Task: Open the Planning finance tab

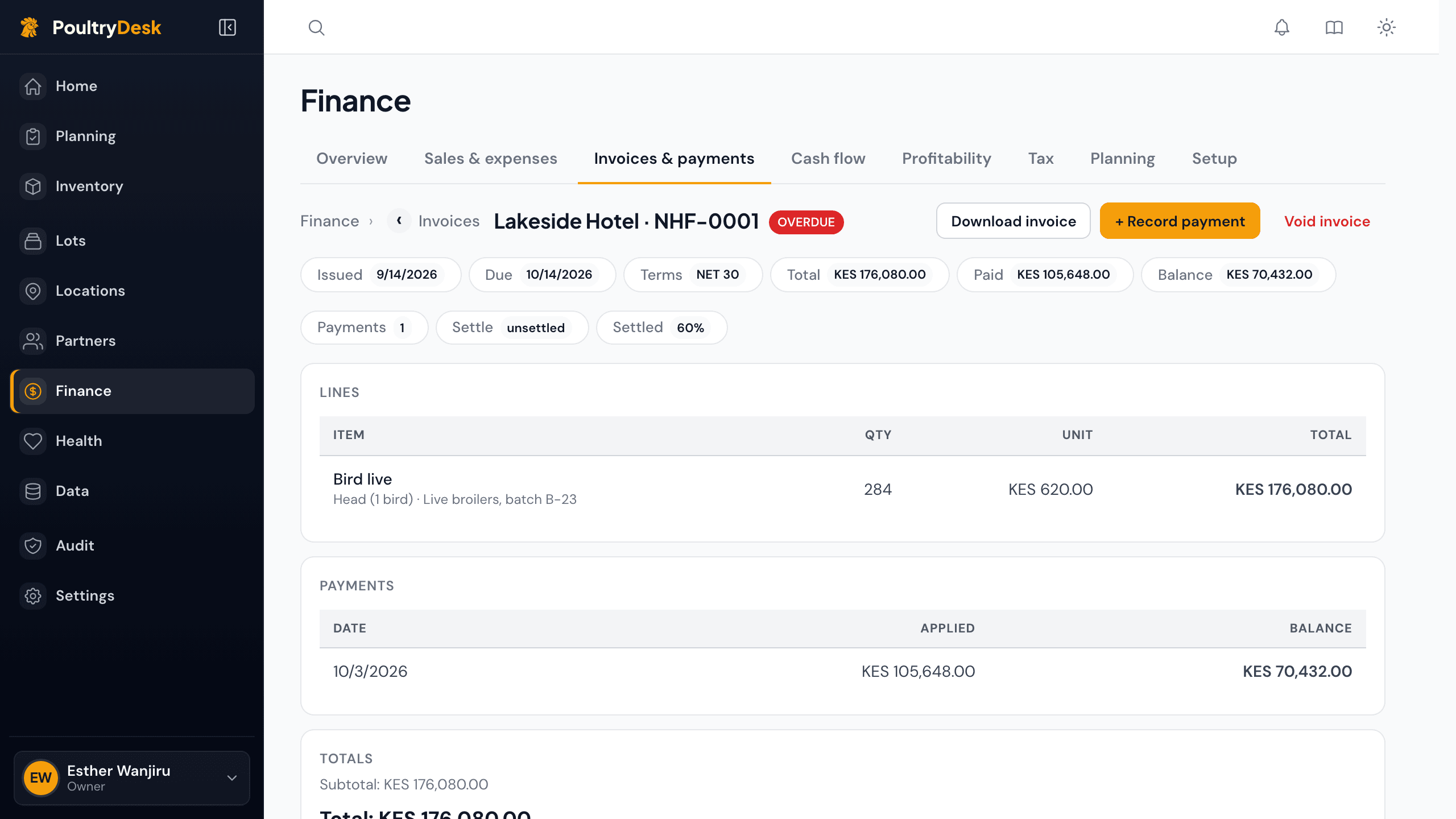Action: coord(1123,159)
